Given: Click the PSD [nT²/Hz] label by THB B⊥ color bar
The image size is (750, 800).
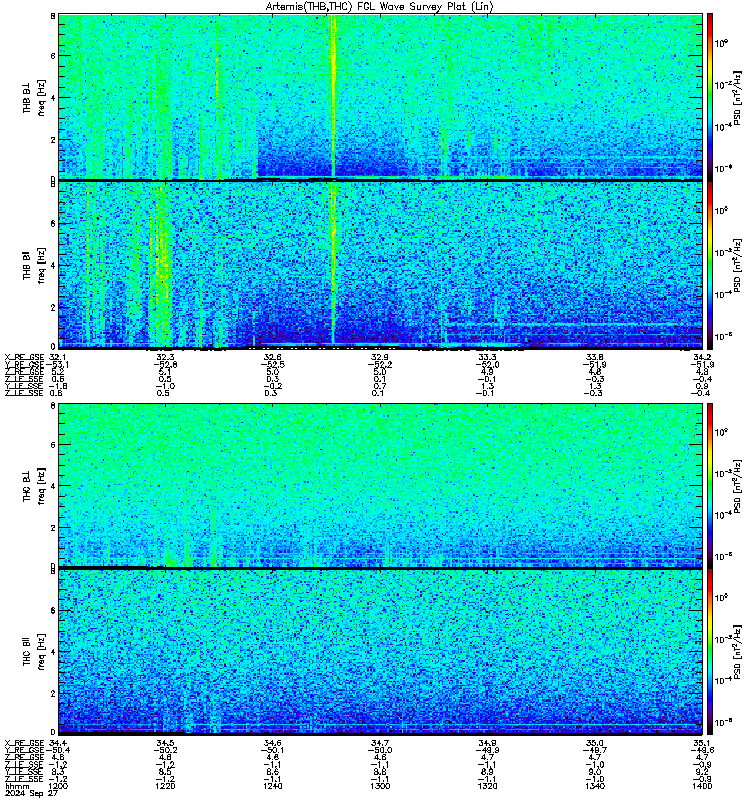Looking at the screenshot, I should [x=737, y=97].
